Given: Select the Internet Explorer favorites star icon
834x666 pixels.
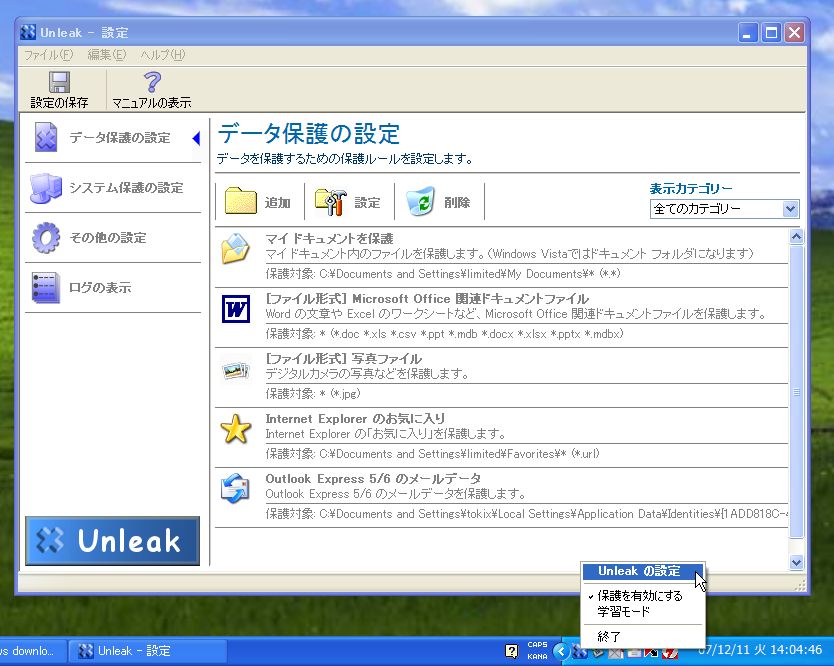Looking at the screenshot, I should pyautogui.click(x=236, y=429).
